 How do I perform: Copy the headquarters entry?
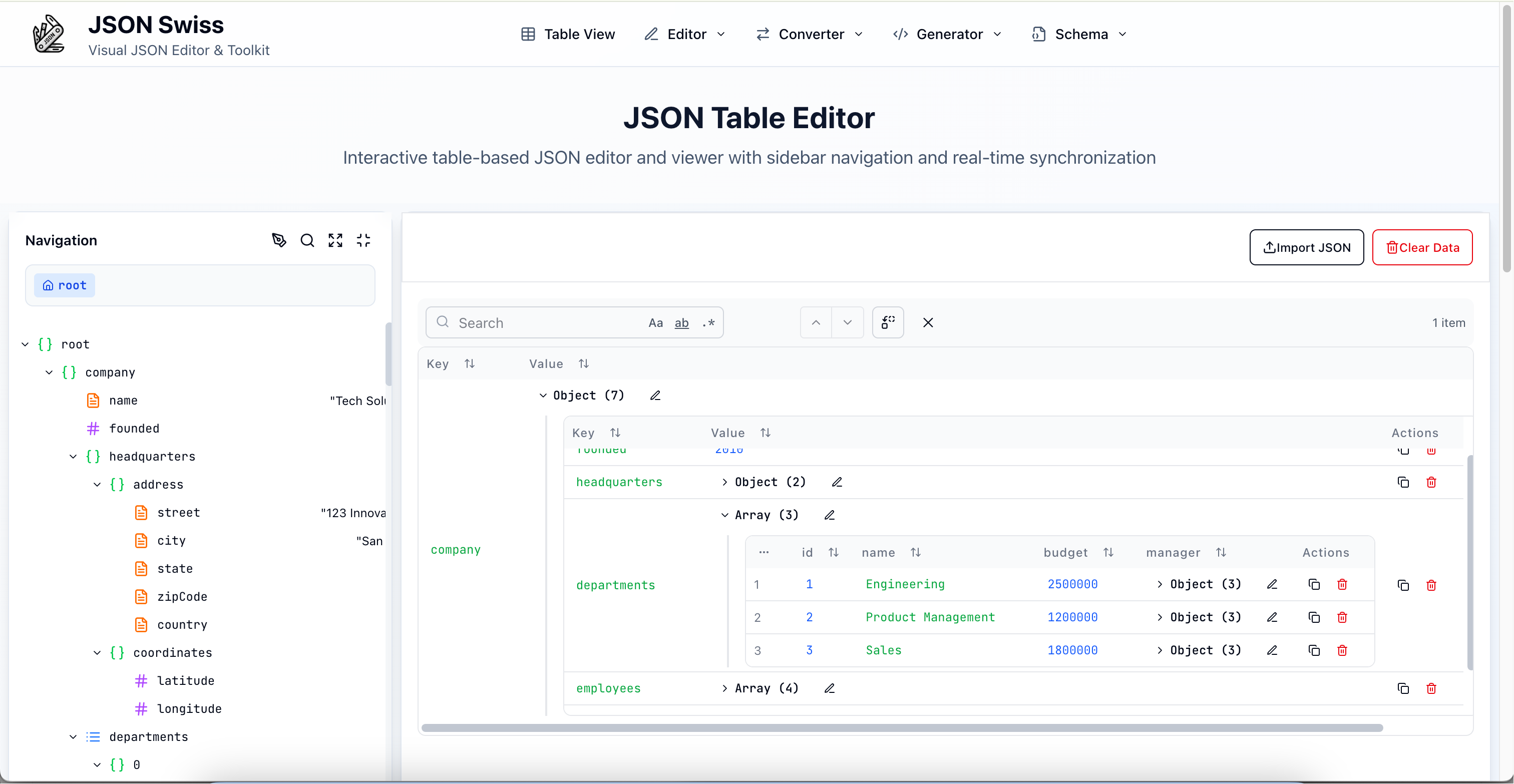point(1403,482)
